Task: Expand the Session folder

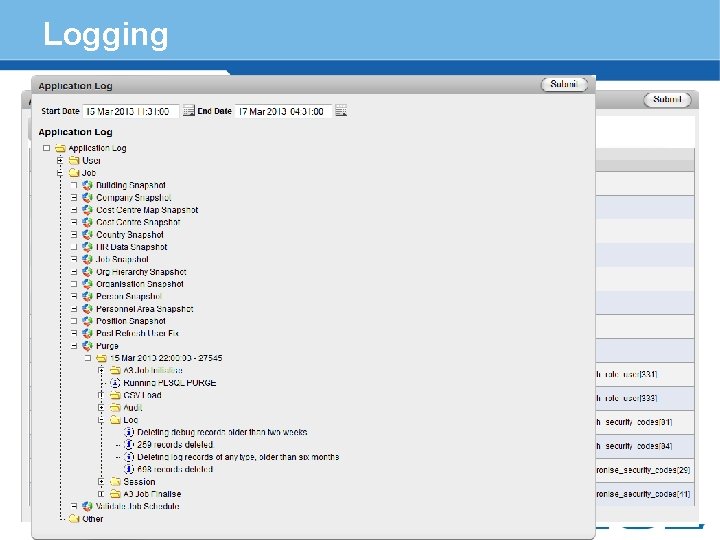Action: point(101,482)
